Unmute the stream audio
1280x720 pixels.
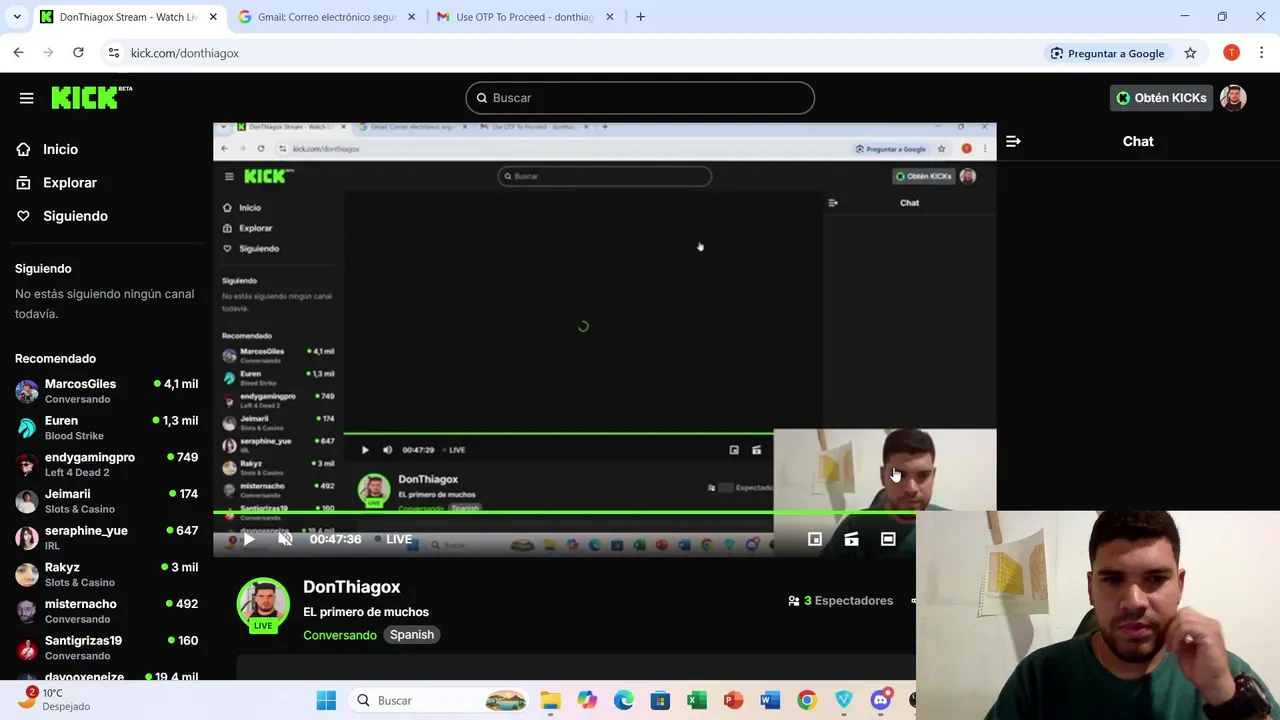coord(285,539)
